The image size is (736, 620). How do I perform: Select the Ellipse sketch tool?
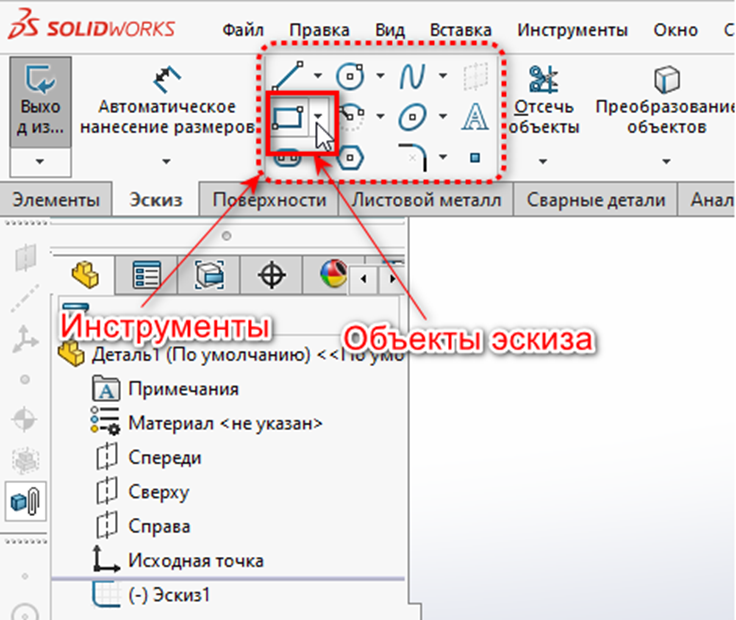412,116
